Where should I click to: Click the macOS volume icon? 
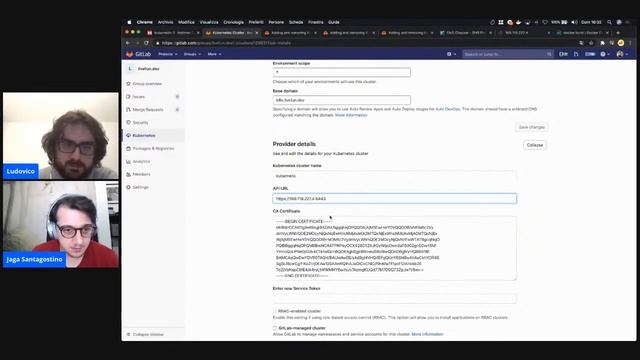574,22
